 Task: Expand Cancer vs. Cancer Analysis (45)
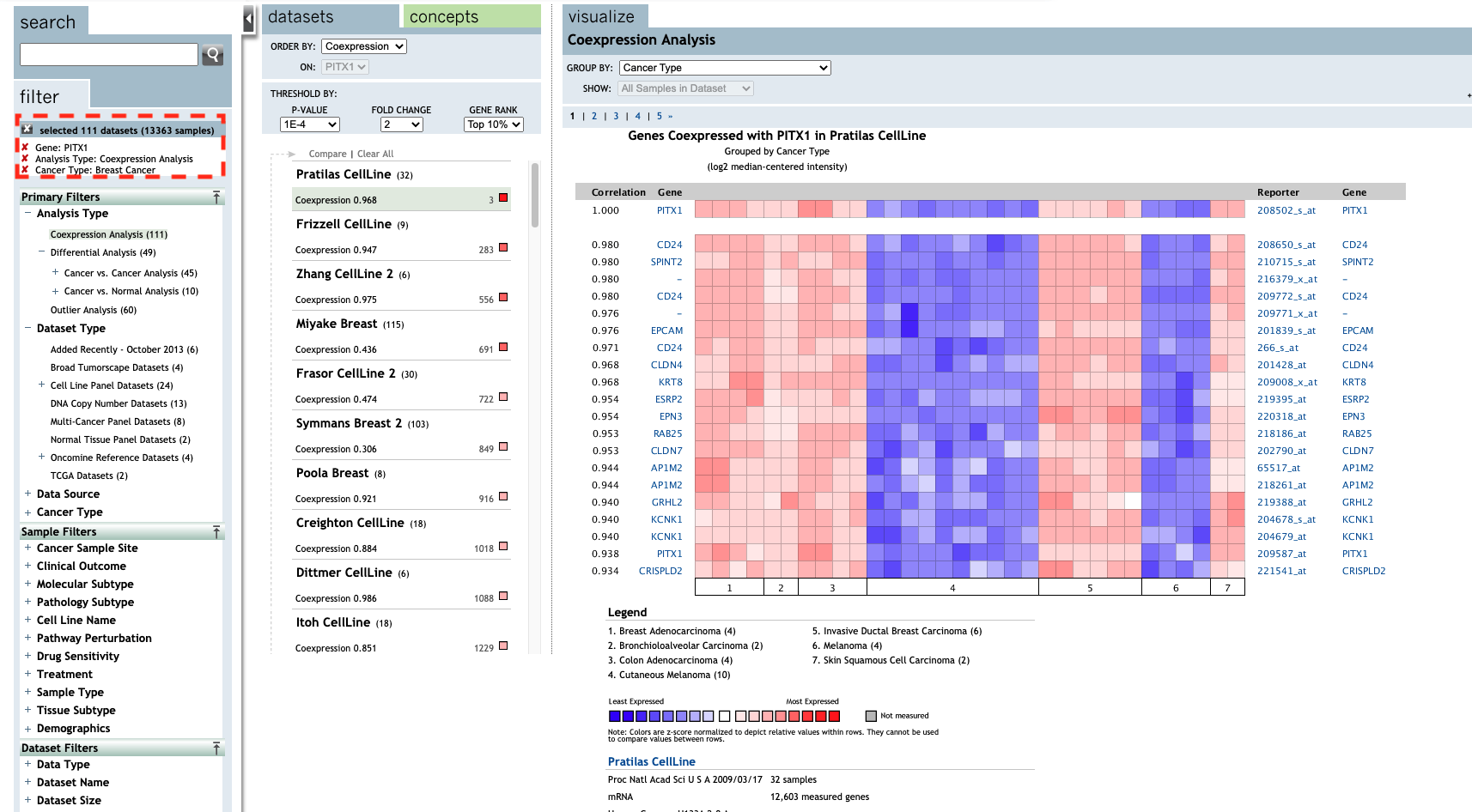pyautogui.click(x=55, y=272)
